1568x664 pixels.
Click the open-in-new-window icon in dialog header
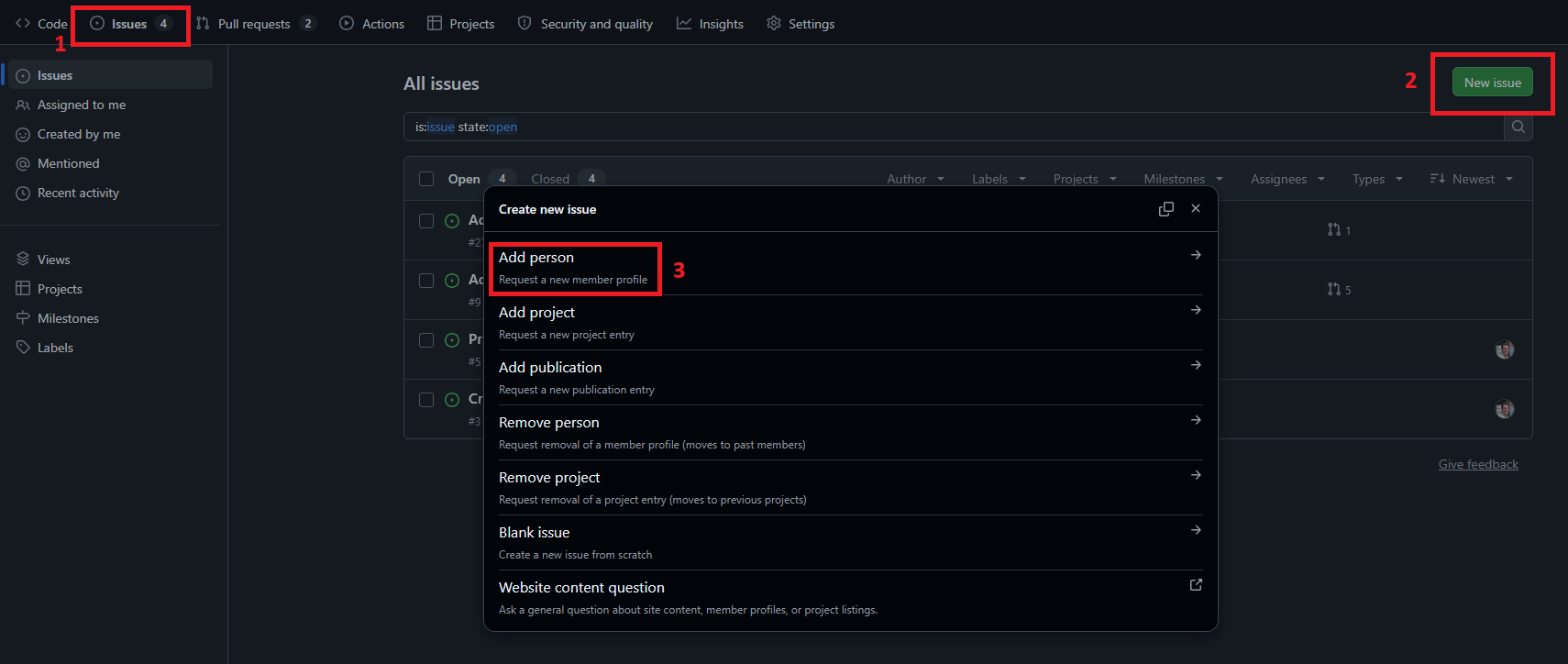1166,209
